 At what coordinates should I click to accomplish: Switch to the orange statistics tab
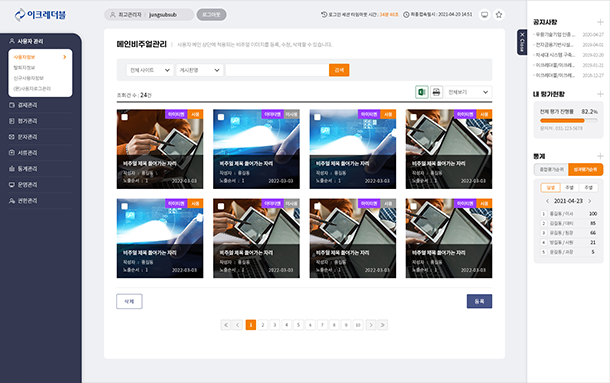585,170
